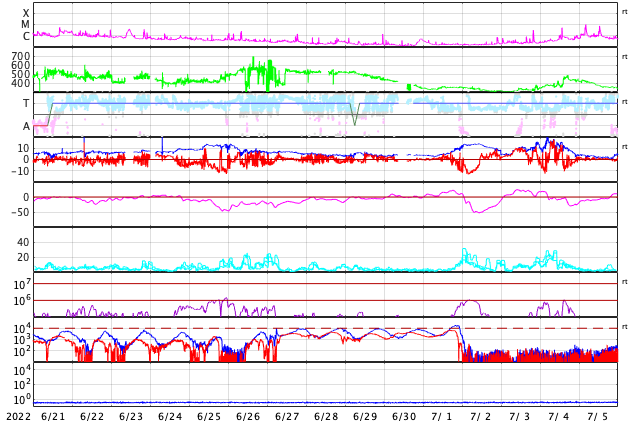
Task: Click the X flare class label
Action: (x=26, y=13)
